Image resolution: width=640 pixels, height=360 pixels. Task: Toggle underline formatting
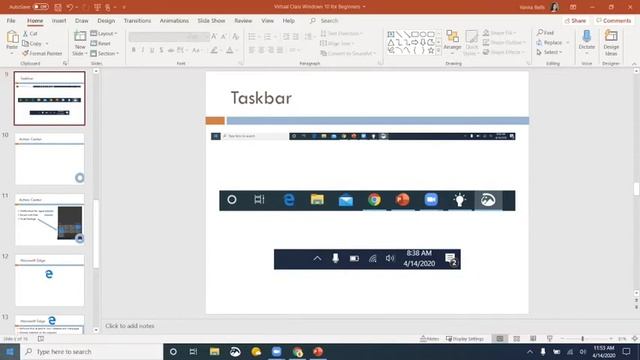(152, 50)
